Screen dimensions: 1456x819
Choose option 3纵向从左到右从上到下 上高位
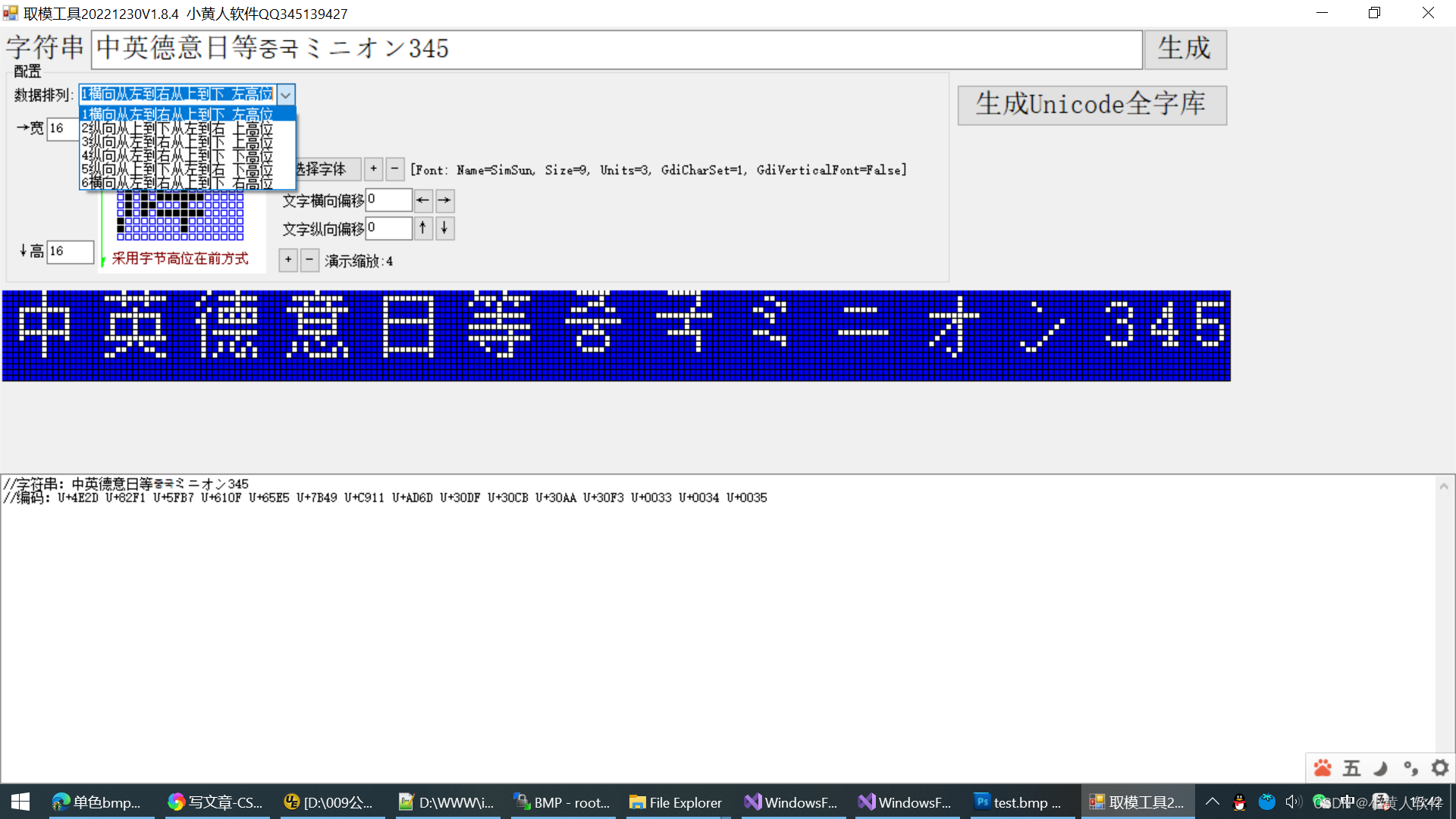click(x=178, y=143)
